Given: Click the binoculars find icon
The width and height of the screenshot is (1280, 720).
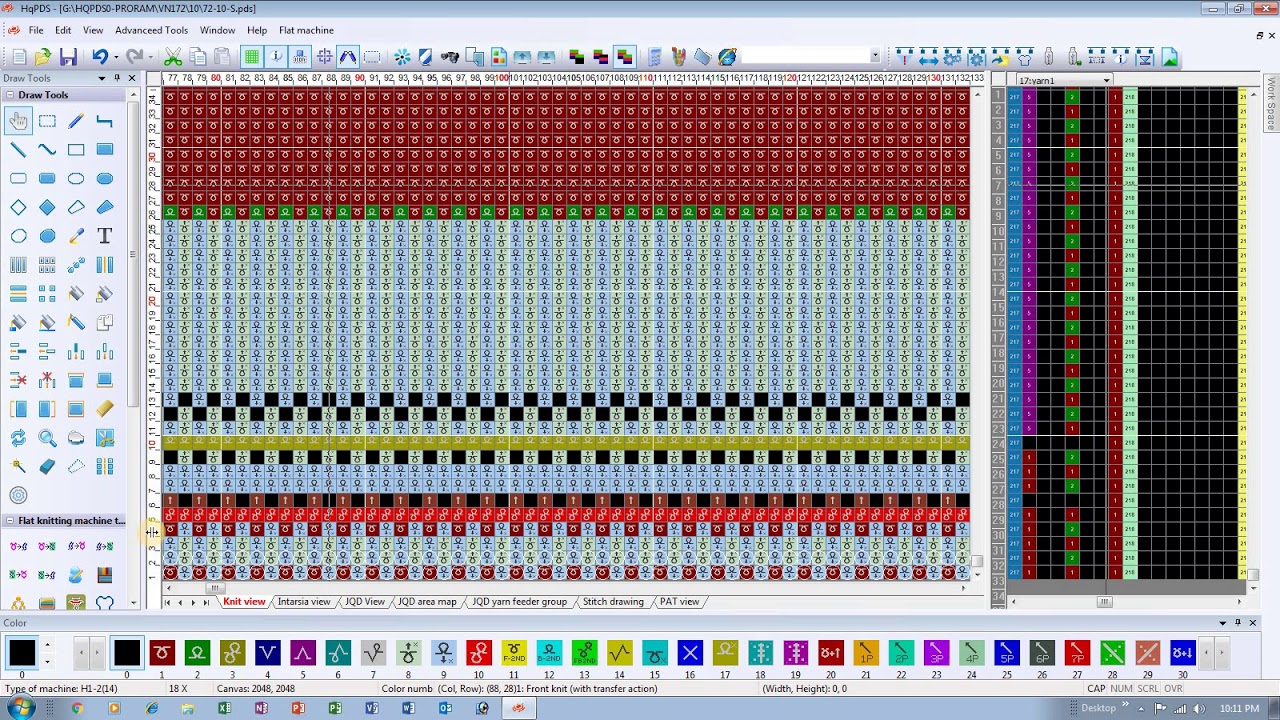Looking at the screenshot, I should tap(449, 57).
